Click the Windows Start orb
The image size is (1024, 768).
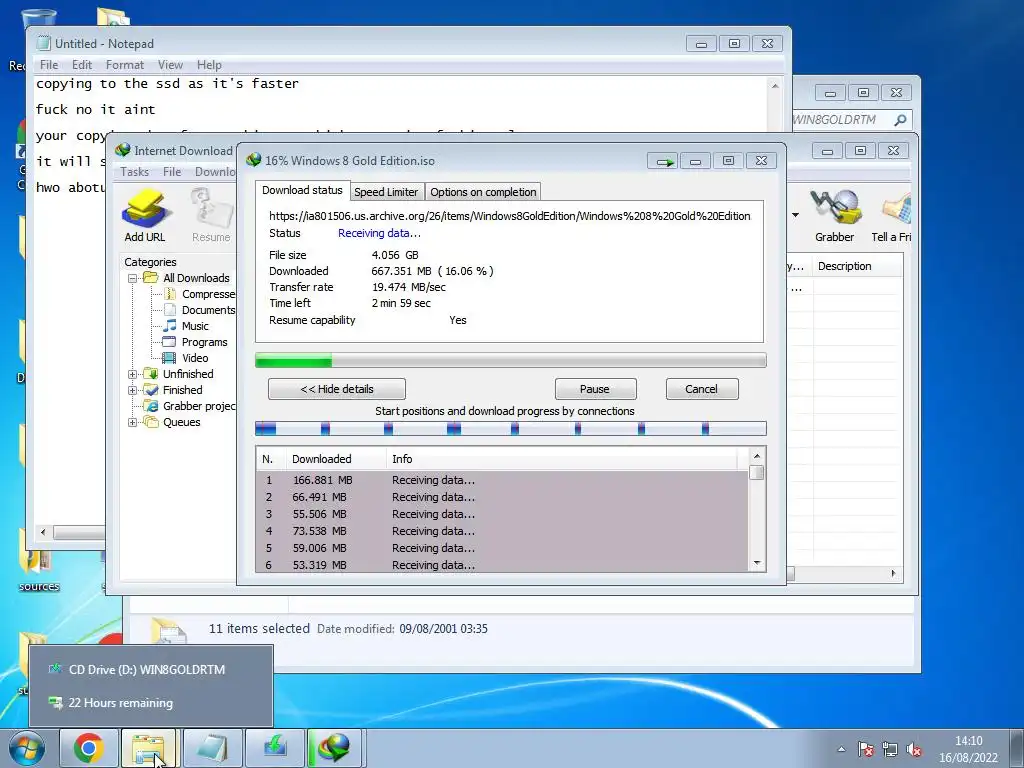[x=27, y=748]
